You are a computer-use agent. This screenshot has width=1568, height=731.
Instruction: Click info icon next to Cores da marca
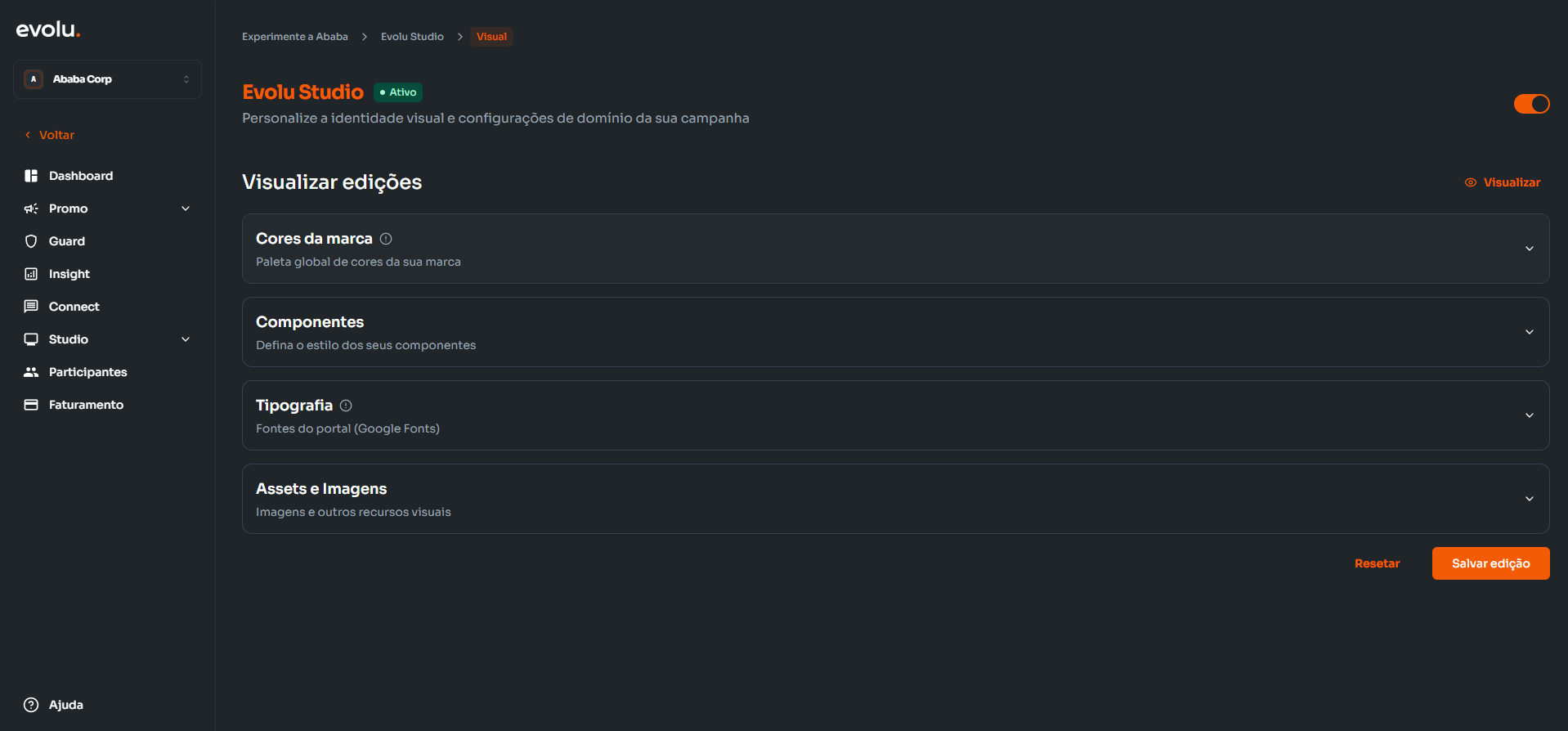click(x=386, y=239)
